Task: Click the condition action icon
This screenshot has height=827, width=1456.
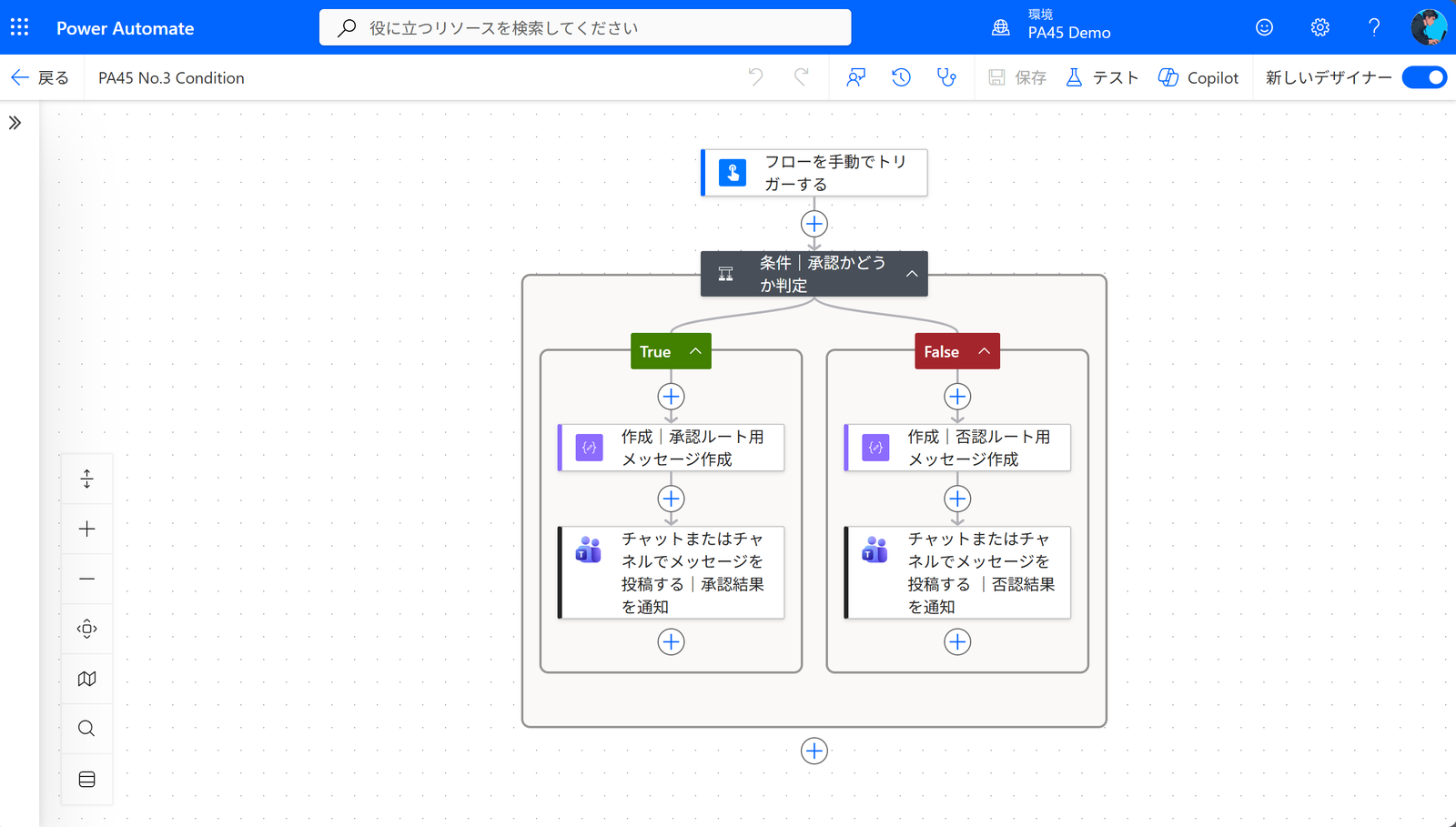Action: [725, 274]
